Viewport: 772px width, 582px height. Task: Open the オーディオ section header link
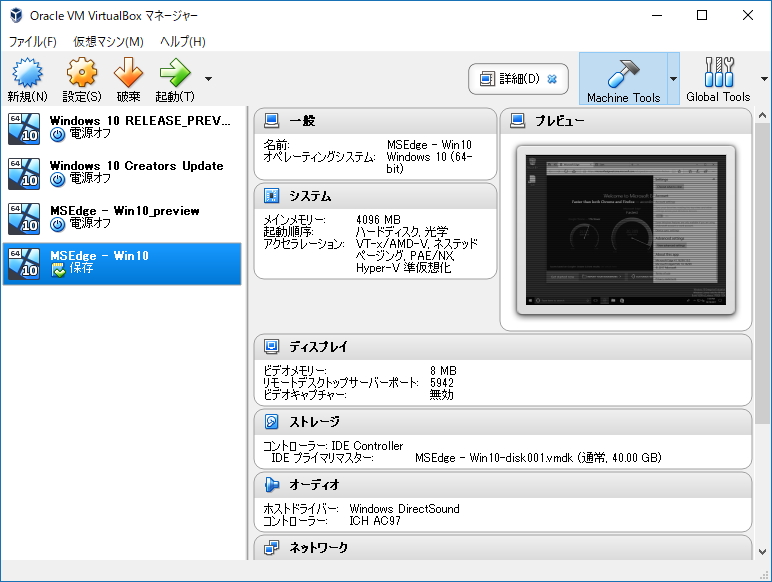click(x=314, y=485)
